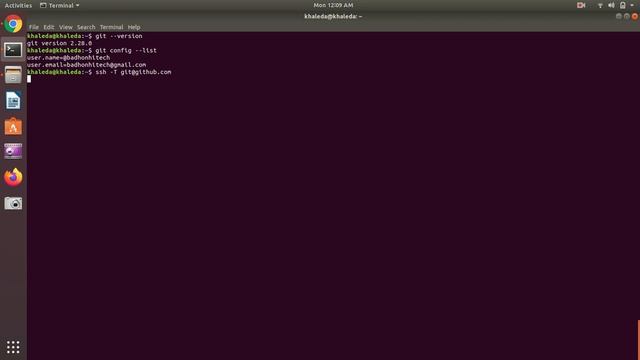Launch Firefox from the dock
This screenshot has height=360, width=640.
[13, 177]
